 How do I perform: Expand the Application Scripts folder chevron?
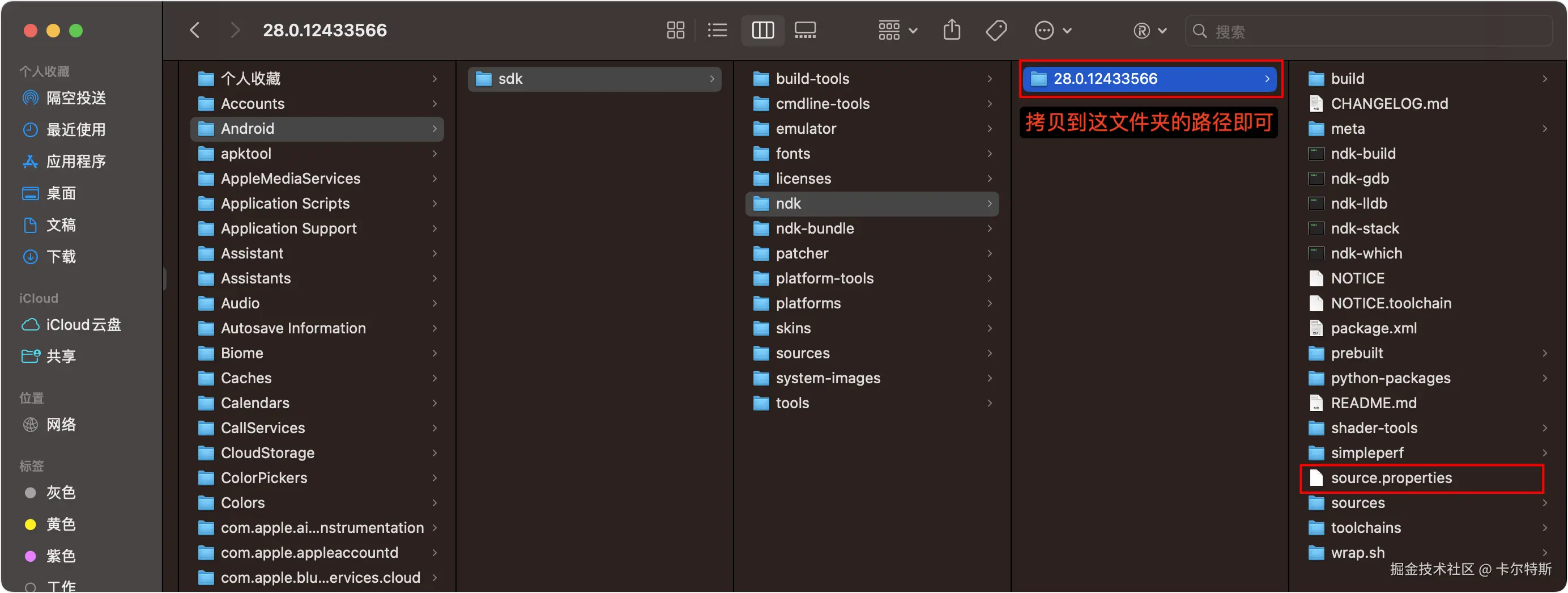click(x=434, y=204)
